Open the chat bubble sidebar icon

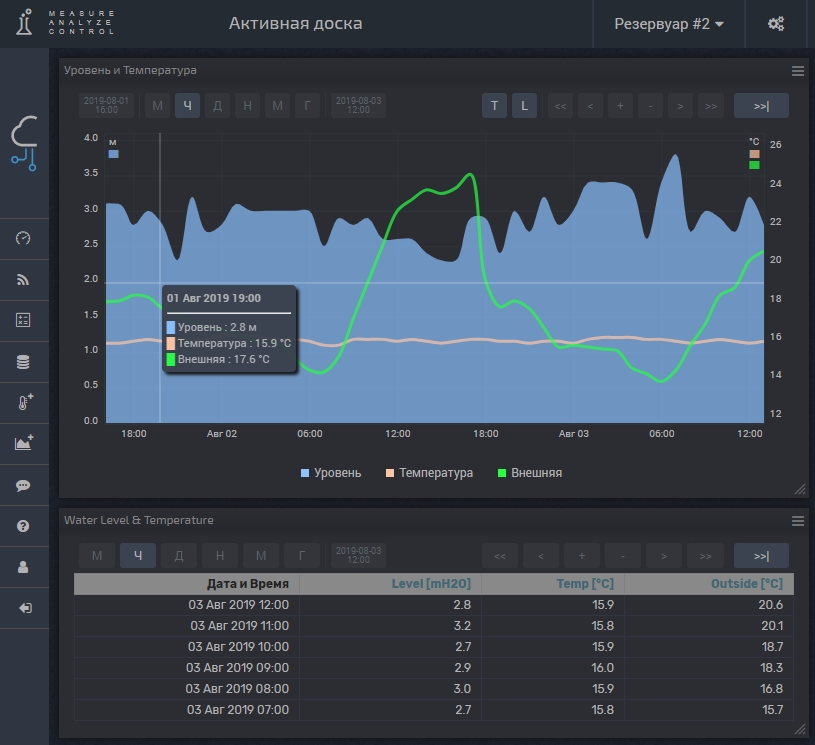coord(24,485)
